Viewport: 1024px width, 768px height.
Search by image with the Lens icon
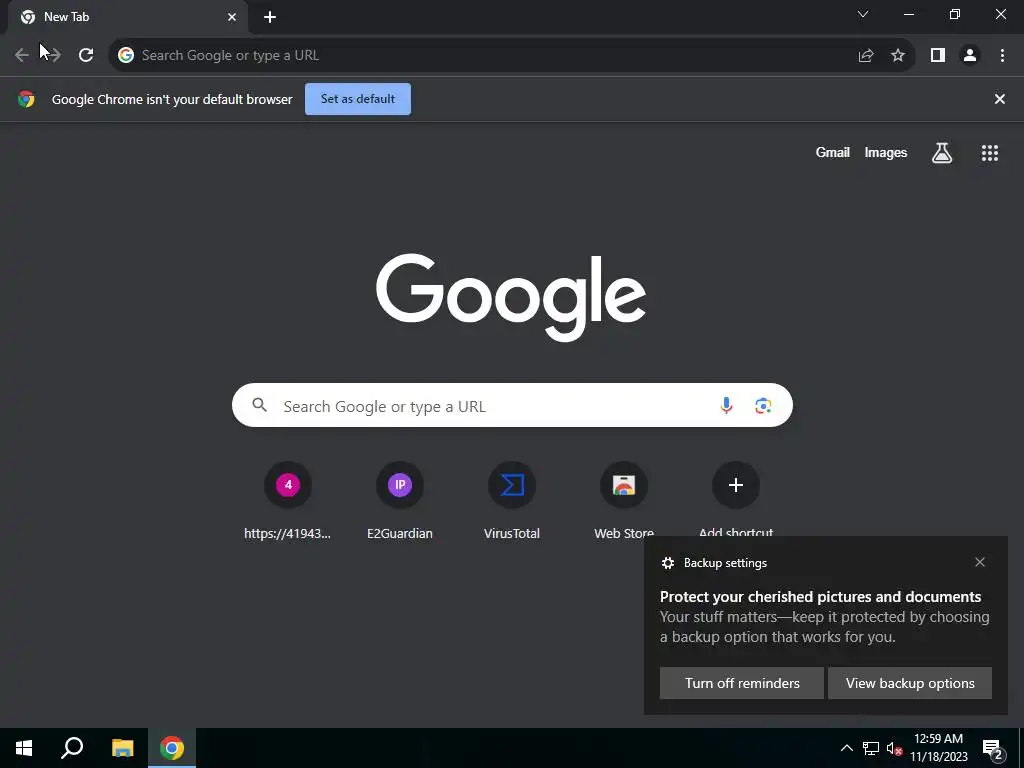point(763,406)
